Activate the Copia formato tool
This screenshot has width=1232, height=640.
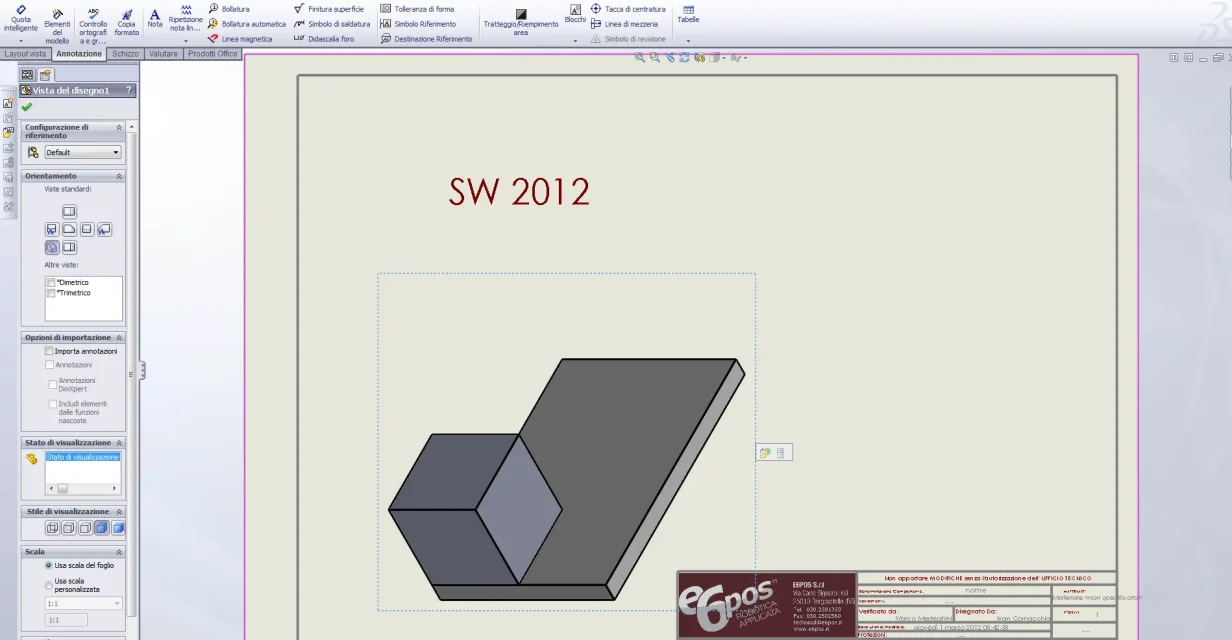pos(127,22)
